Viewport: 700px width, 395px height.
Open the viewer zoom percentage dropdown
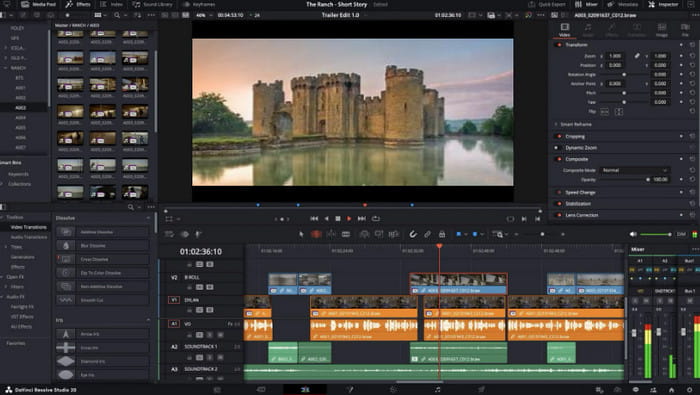click(203, 15)
